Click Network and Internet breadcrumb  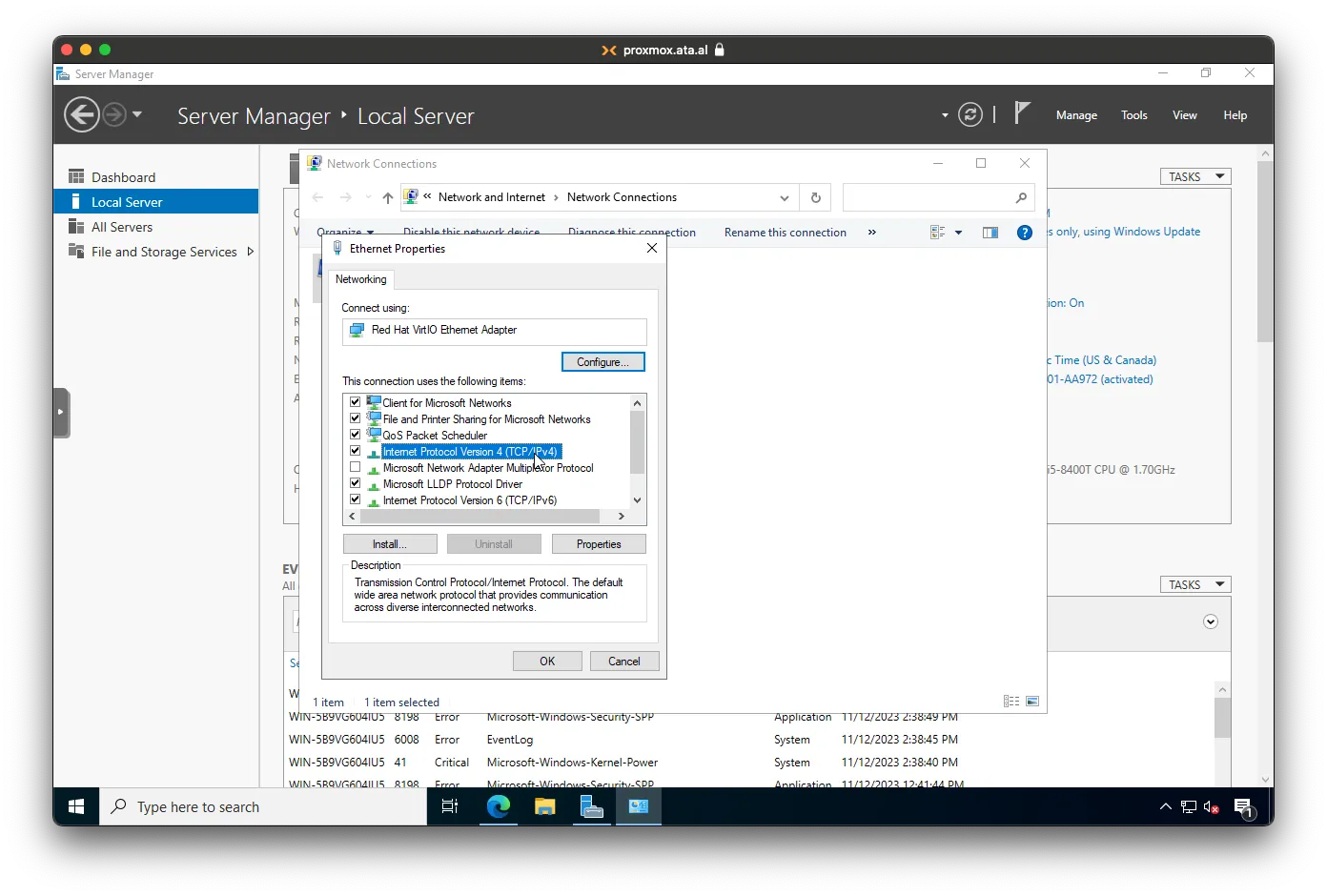[x=492, y=197]
